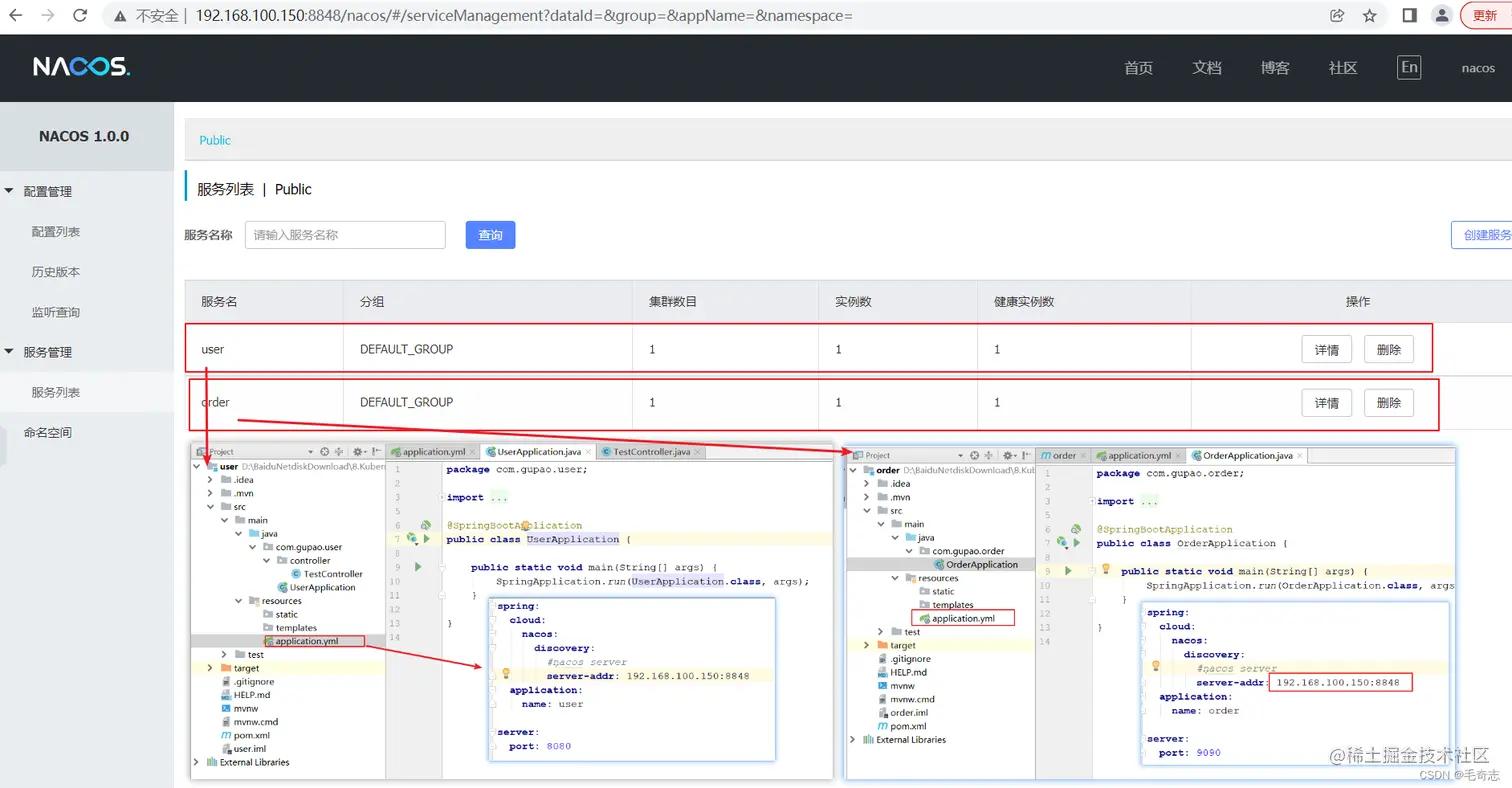Open 详情 for the order service
Image resolution: width=1512 pixels, height=788 pixels.
pyautogui.click(x=1327, y=403)
